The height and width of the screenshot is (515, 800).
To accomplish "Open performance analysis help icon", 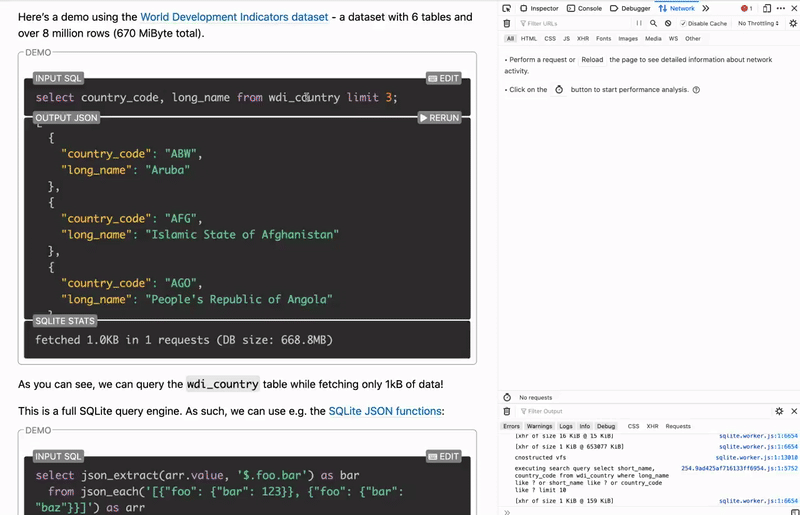I will click(696, 90).
